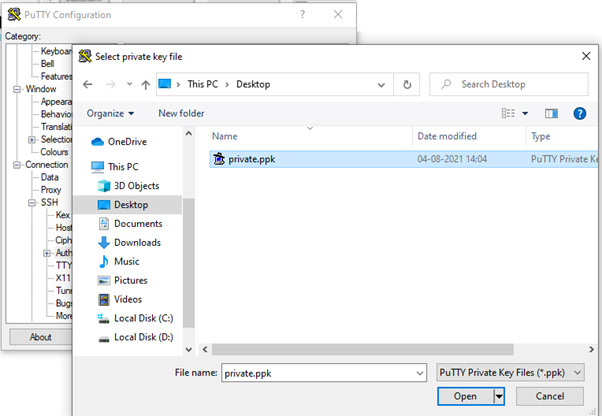Click Go forward arrow in file dialog
Screen dimensions: 602x416
point(111,84)
